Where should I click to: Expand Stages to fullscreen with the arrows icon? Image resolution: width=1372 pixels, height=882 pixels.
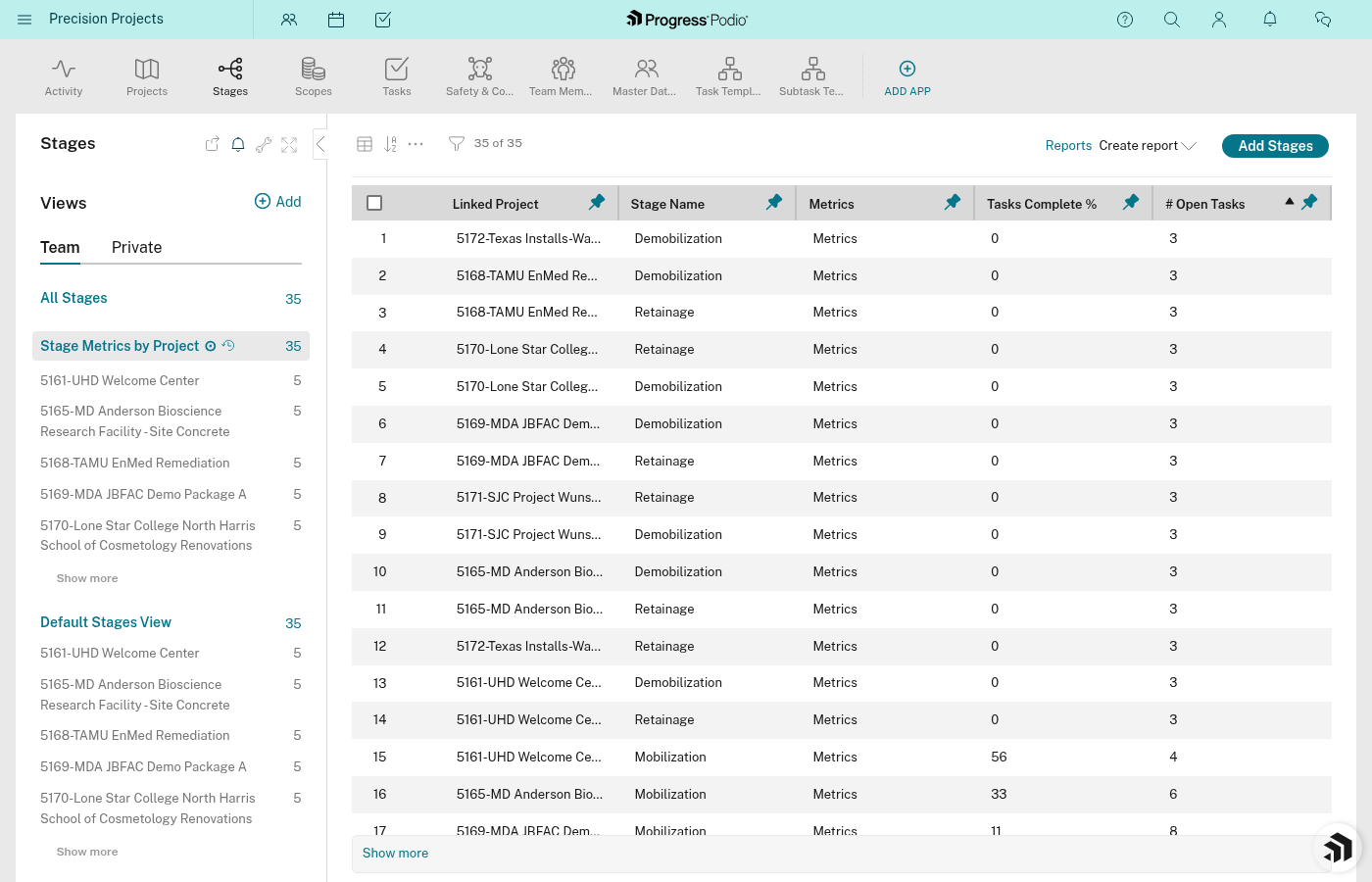tap(288, 143)
